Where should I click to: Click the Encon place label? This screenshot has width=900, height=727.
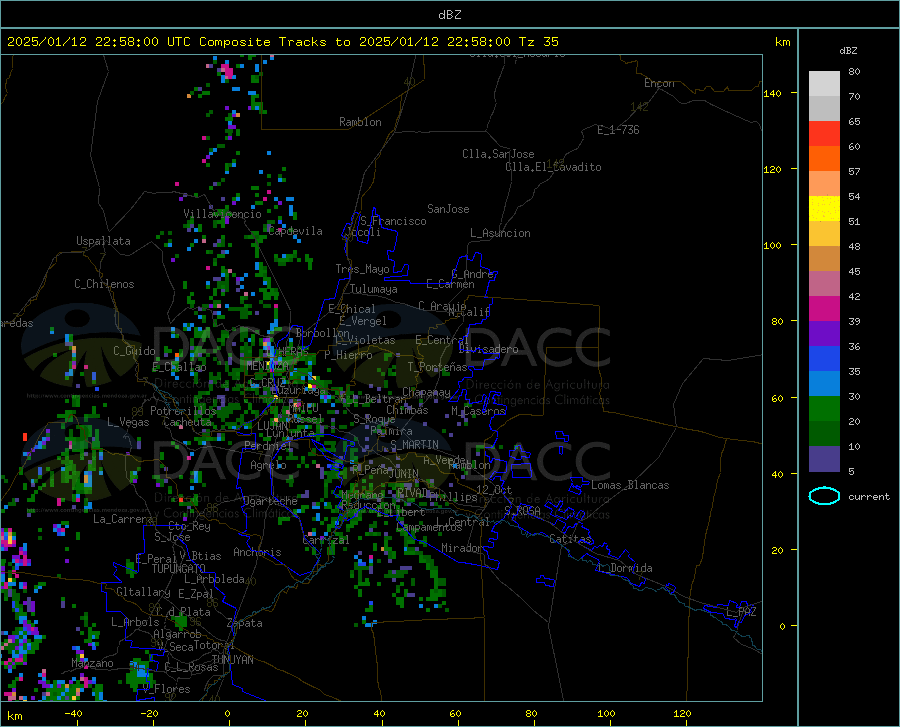tap(659, 83)
